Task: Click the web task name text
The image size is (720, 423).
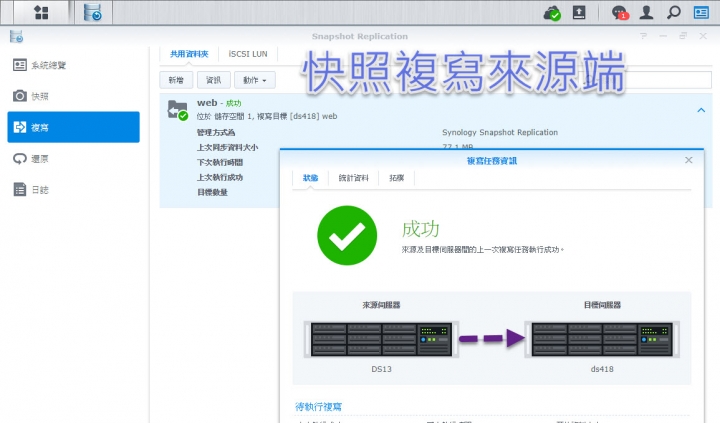Action: (207, 103)
